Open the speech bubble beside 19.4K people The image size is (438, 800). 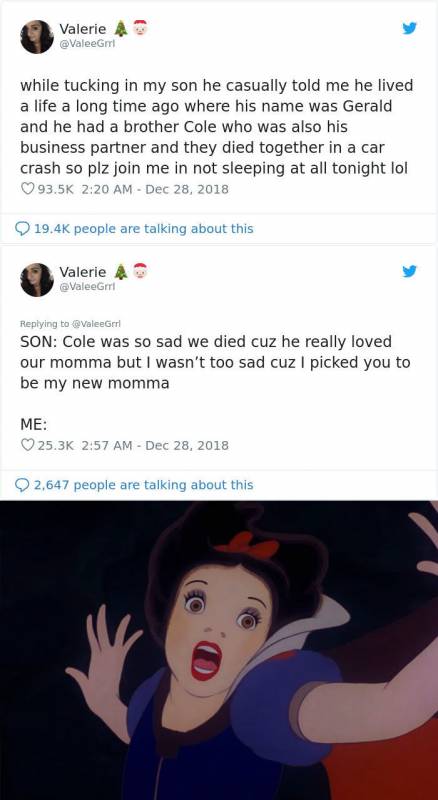click(23, 229)
